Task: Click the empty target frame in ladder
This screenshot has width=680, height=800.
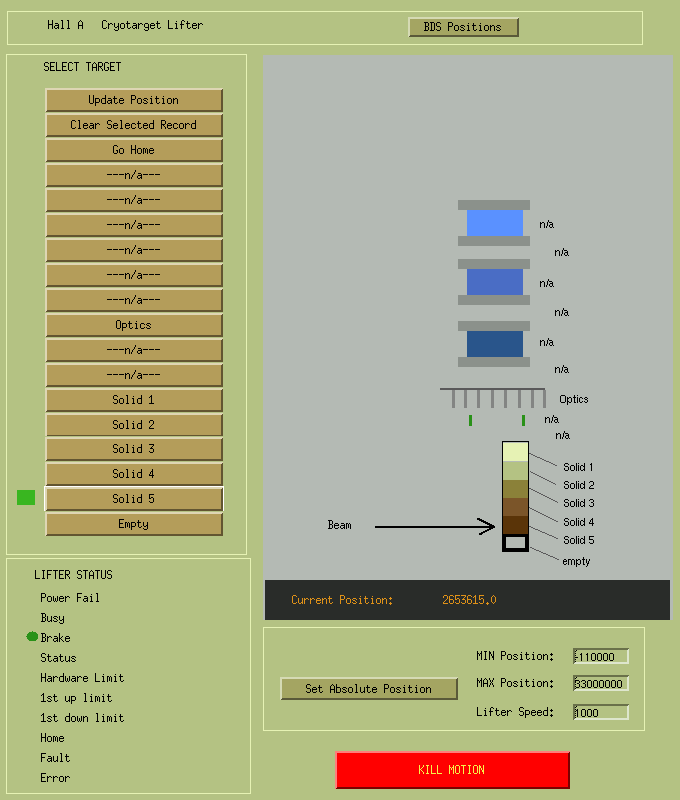Action: [x=515, y=543]
